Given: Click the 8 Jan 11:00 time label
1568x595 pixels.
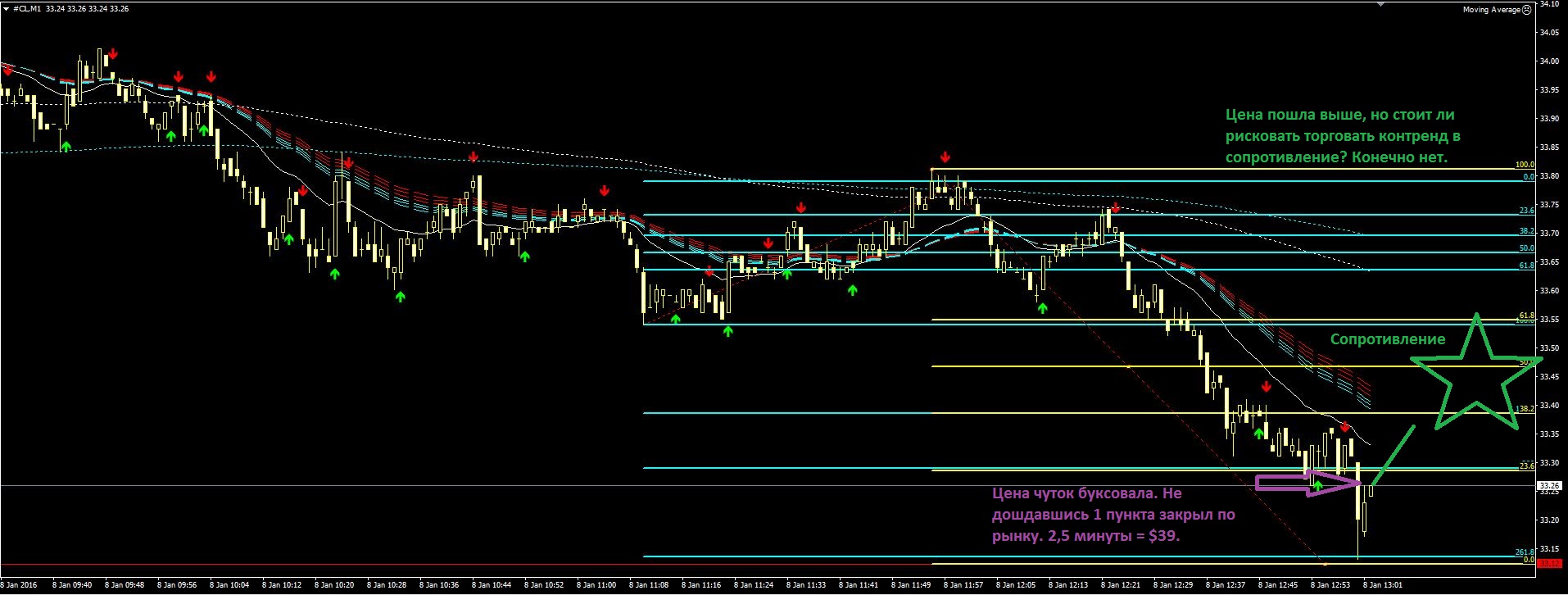Looking at the screenshot, I should [598, 585].
